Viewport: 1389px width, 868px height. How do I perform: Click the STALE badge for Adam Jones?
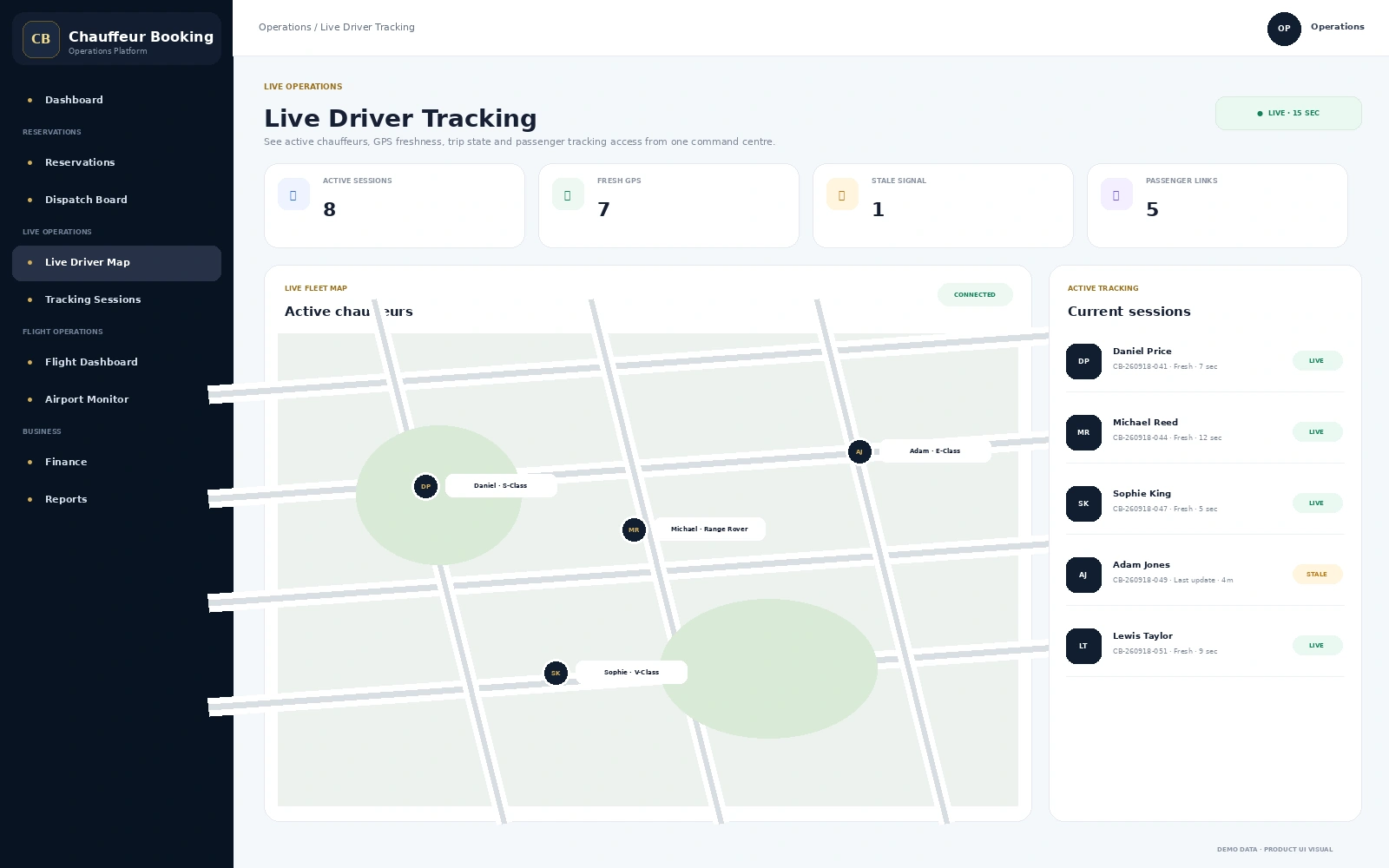(1317, 574)
